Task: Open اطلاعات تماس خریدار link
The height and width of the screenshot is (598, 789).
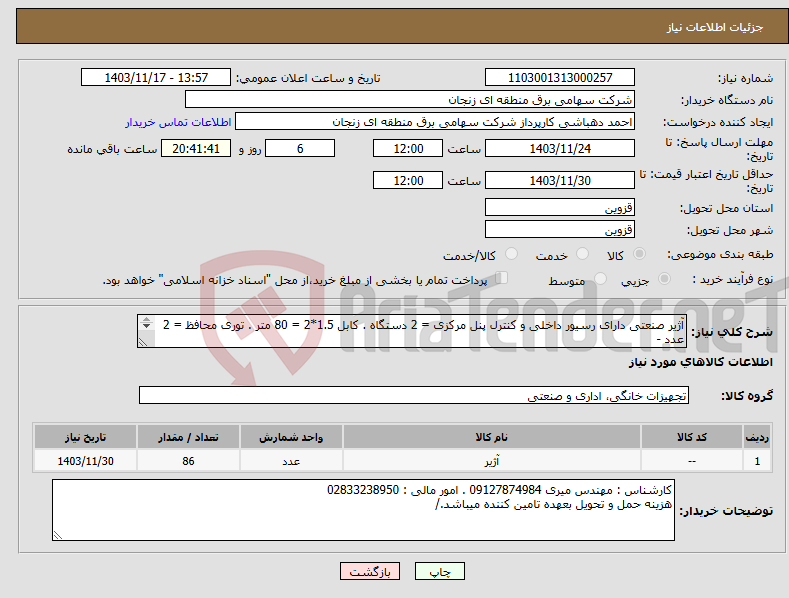Action: [x=178, y=122]
